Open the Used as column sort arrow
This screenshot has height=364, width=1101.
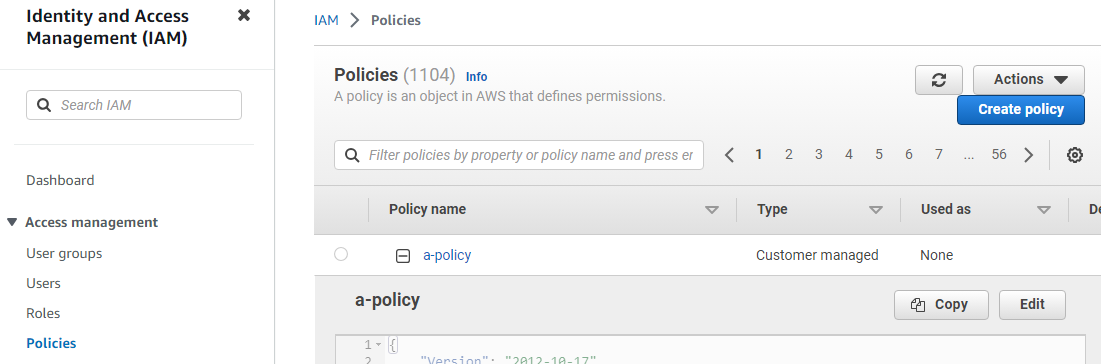[1044, 210]
